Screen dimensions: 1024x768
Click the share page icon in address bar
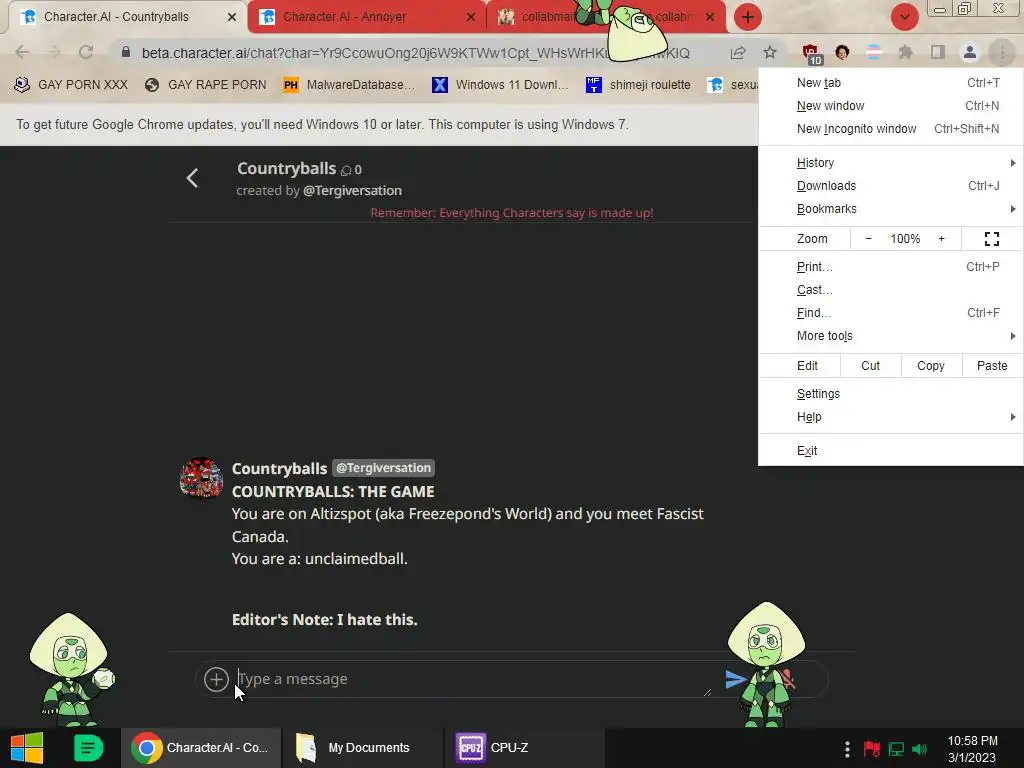[x=738, y=52]
